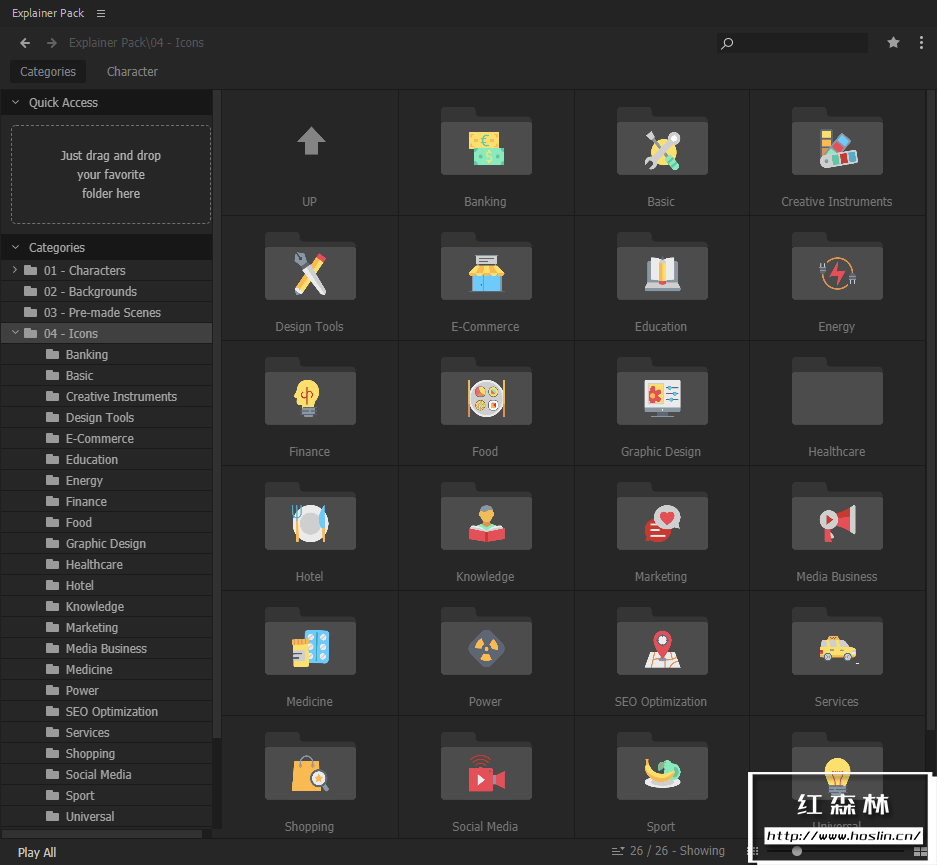Open the Explainer Pack panel hamburger menu
Viewport: 937px width, 865px height.
tap(101, 13)
